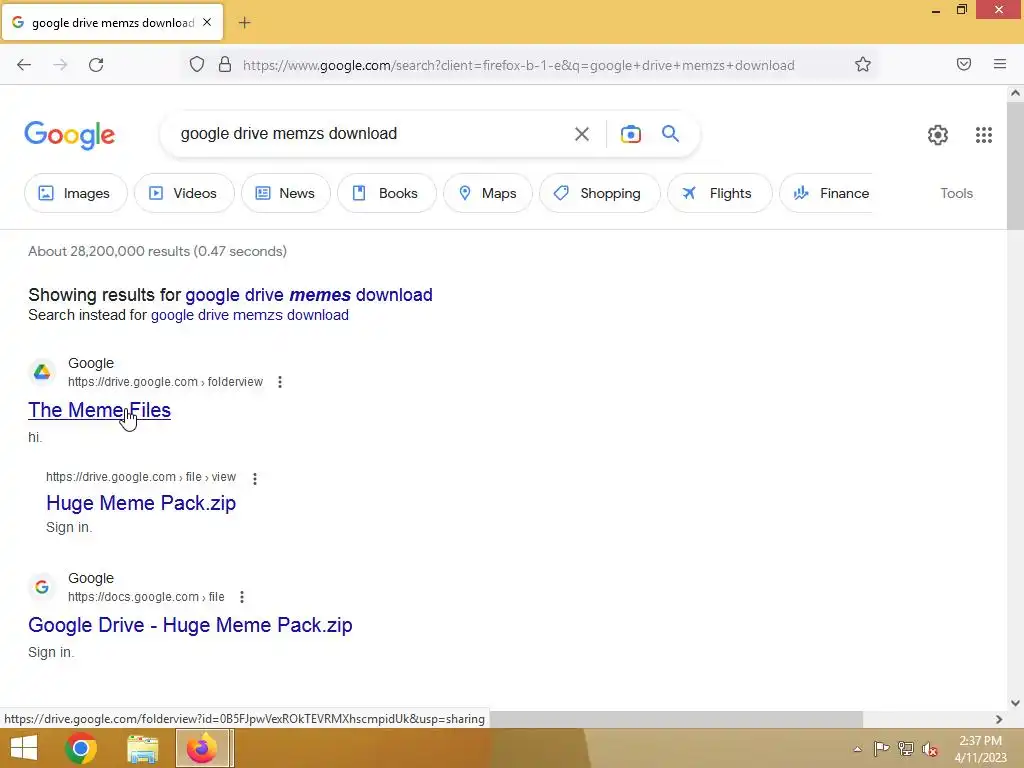The image size is (1024, 768).
Task: Reload the page with the refresh icon
Action: click(96, 65)
